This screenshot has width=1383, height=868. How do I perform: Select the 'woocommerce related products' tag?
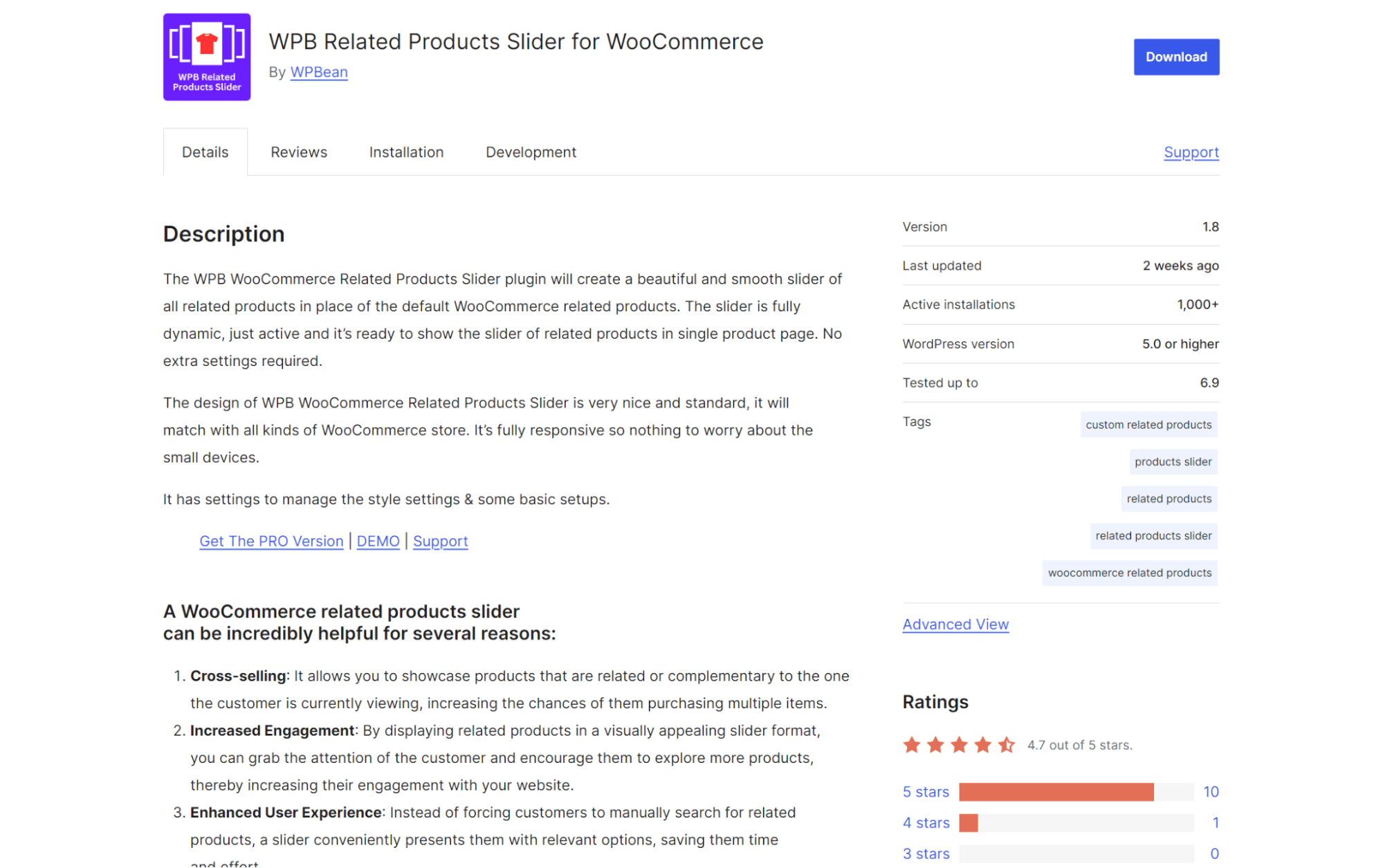(x=1129, y=573)
